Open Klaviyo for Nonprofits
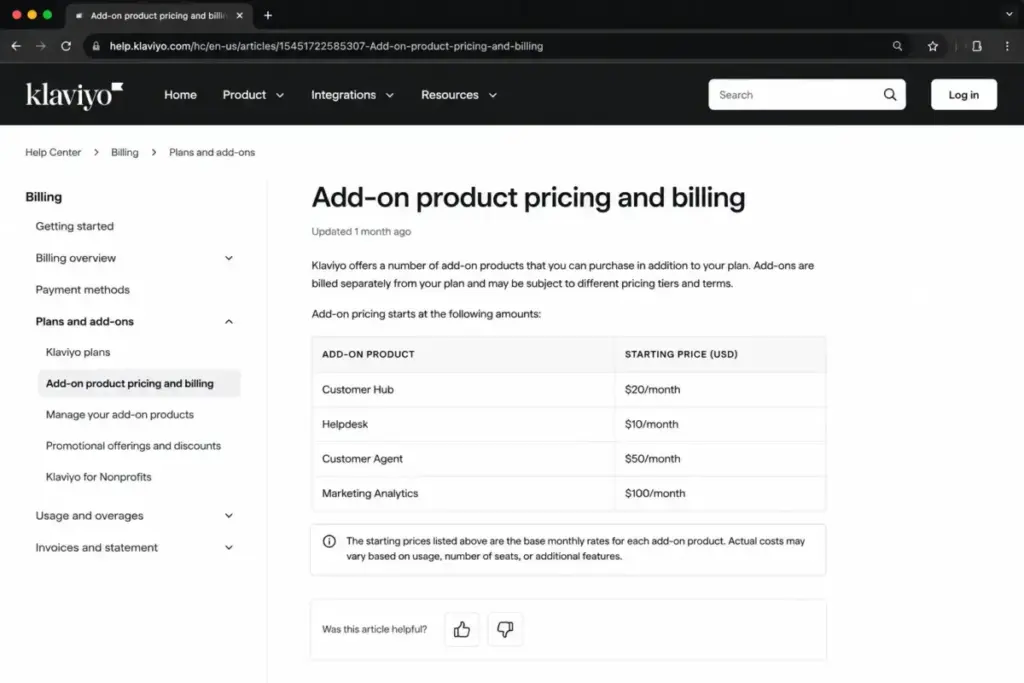Image resolution: width=1024 pixels, height=683 pixels. point(99,477)
